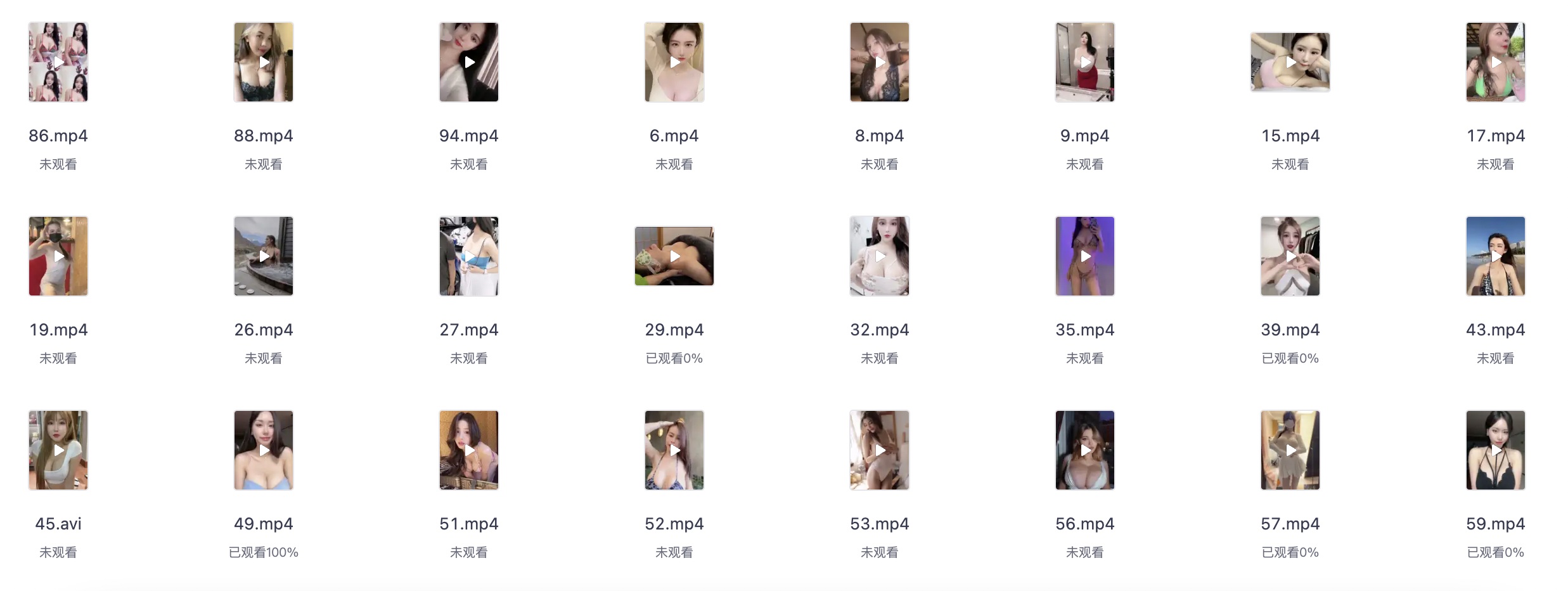The image size is (1568, 591).
Task: Open 49.mp4 marked 已观看100%
Action: point(264,450)
